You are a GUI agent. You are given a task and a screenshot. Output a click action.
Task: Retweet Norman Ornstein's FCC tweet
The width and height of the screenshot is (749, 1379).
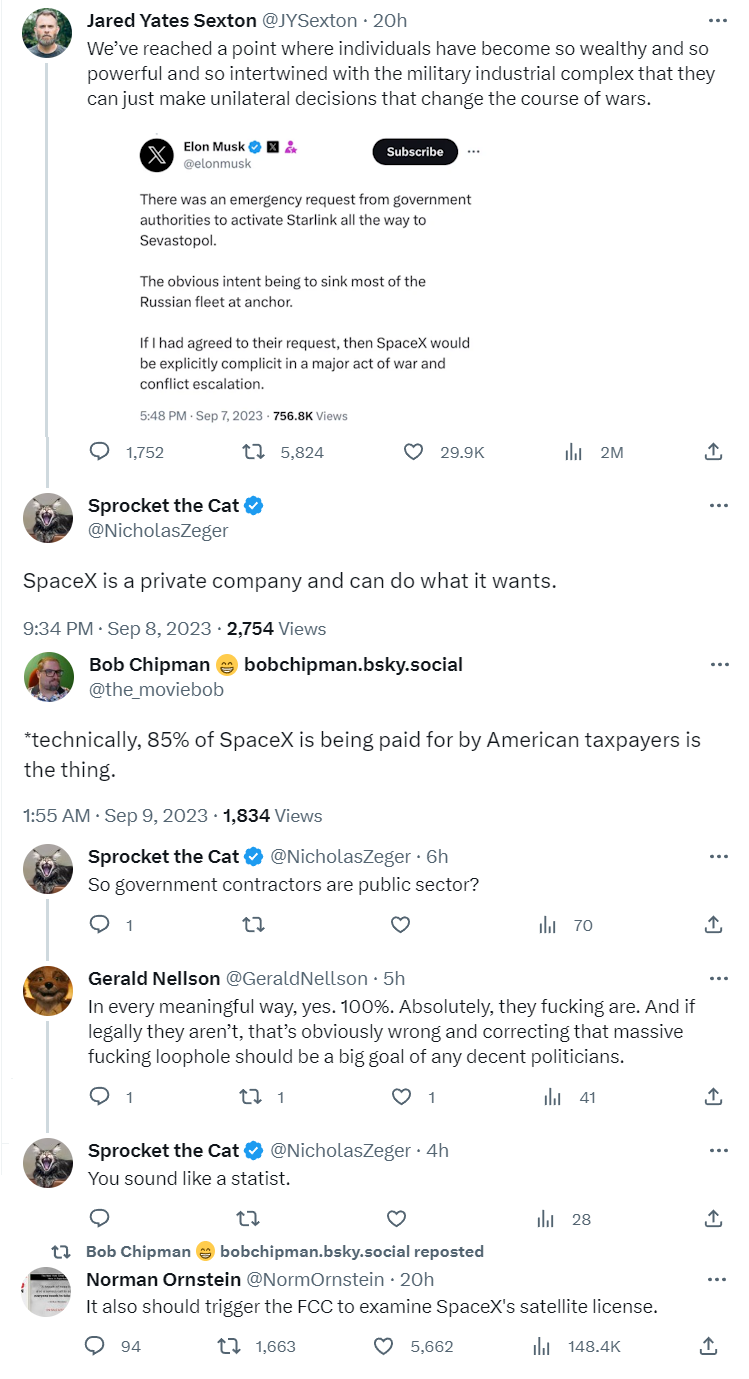(x=229, y=1346)
